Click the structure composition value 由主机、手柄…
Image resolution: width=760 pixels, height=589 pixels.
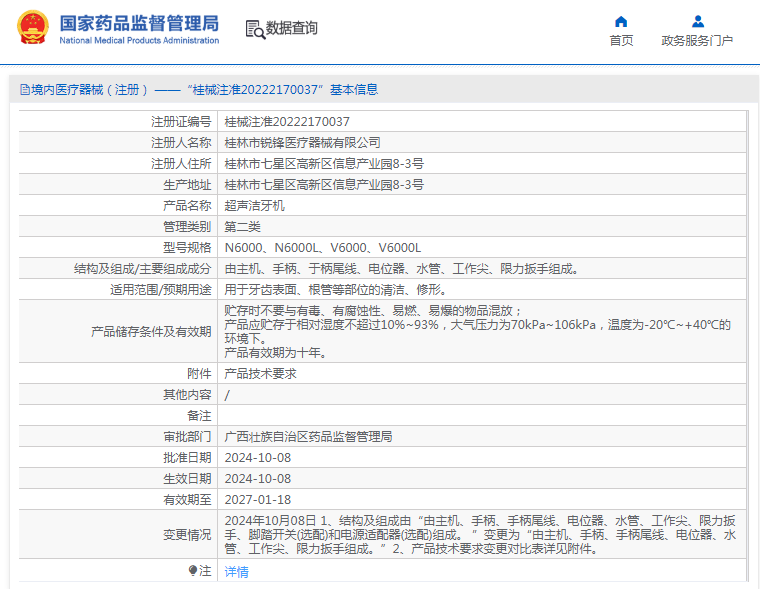(402, 269)
